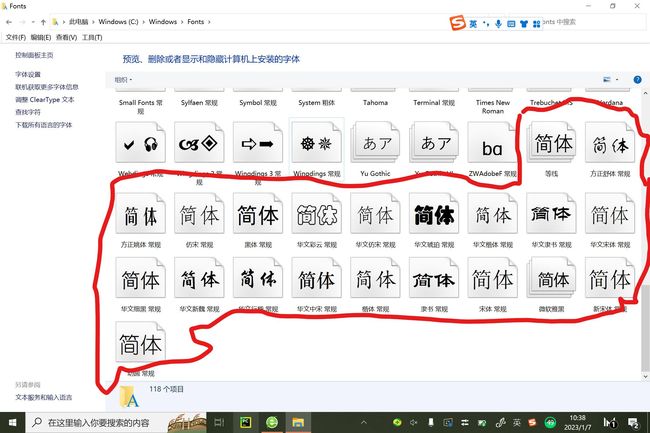Select the Yu Gothic font family thumbnail
The image size is (650, 433).
click(x=375, y=142)
